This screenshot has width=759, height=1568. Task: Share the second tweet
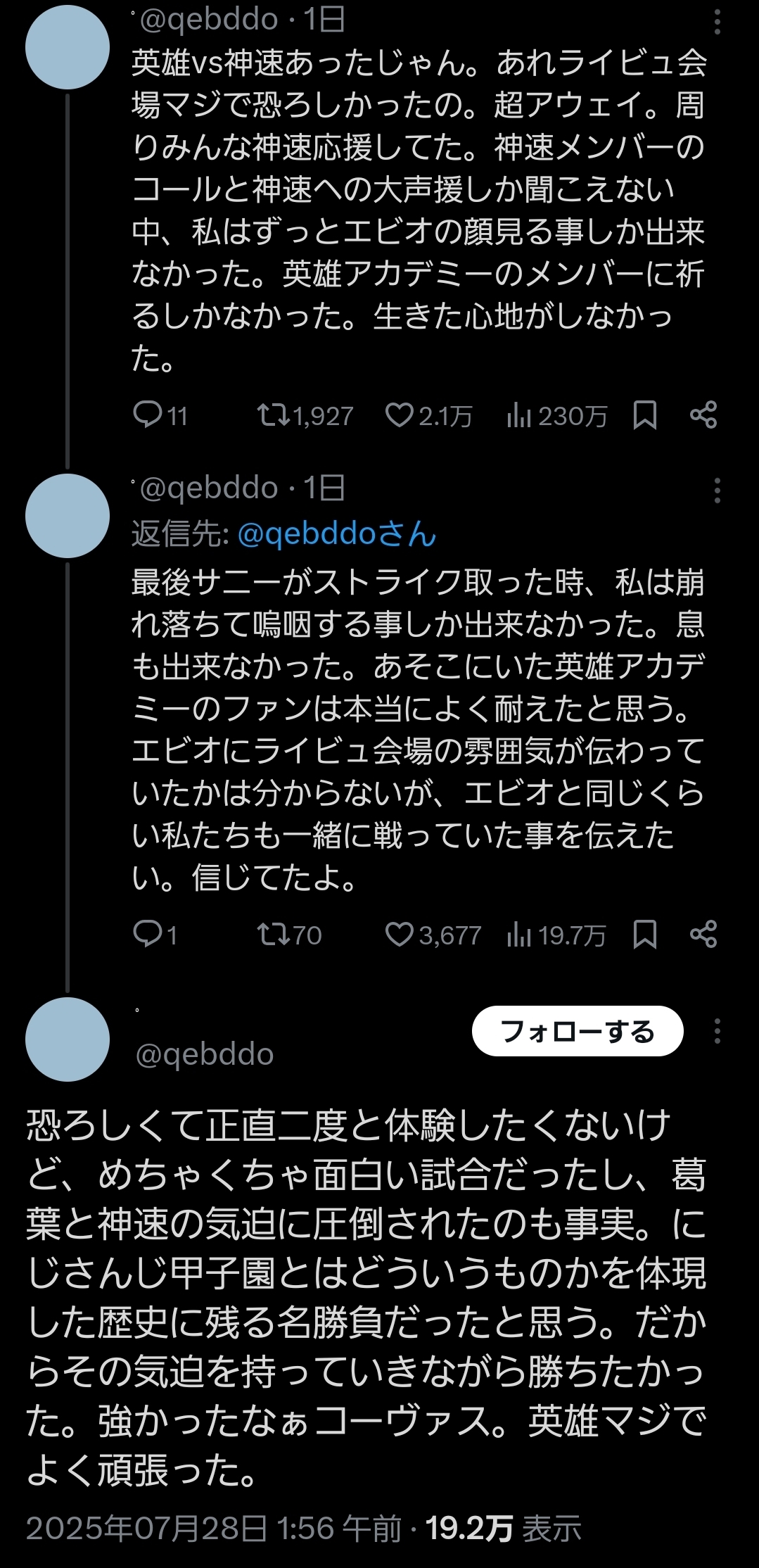[x=703, y=934]
